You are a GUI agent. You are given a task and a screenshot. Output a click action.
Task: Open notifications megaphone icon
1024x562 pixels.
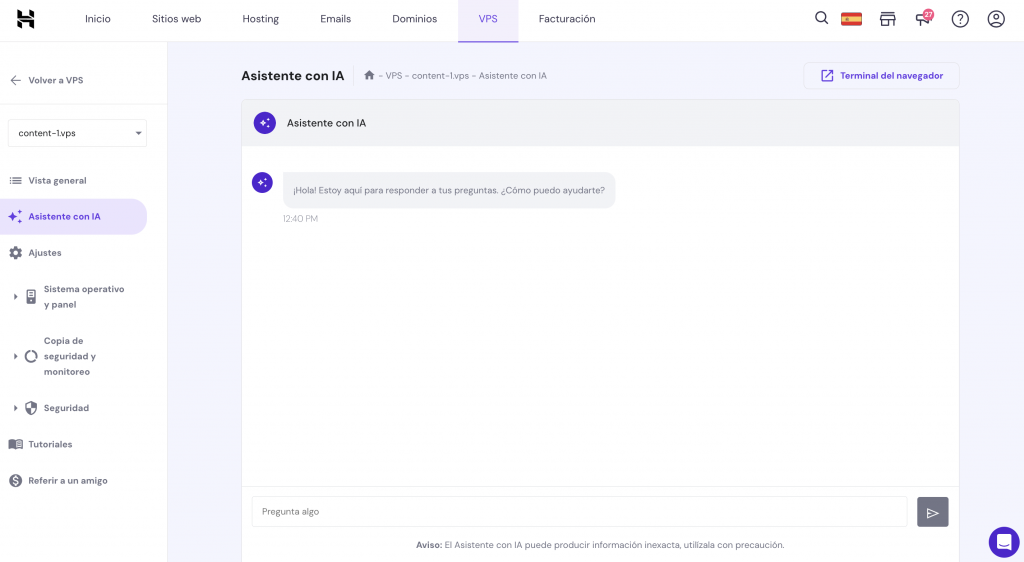pos(923,19)
